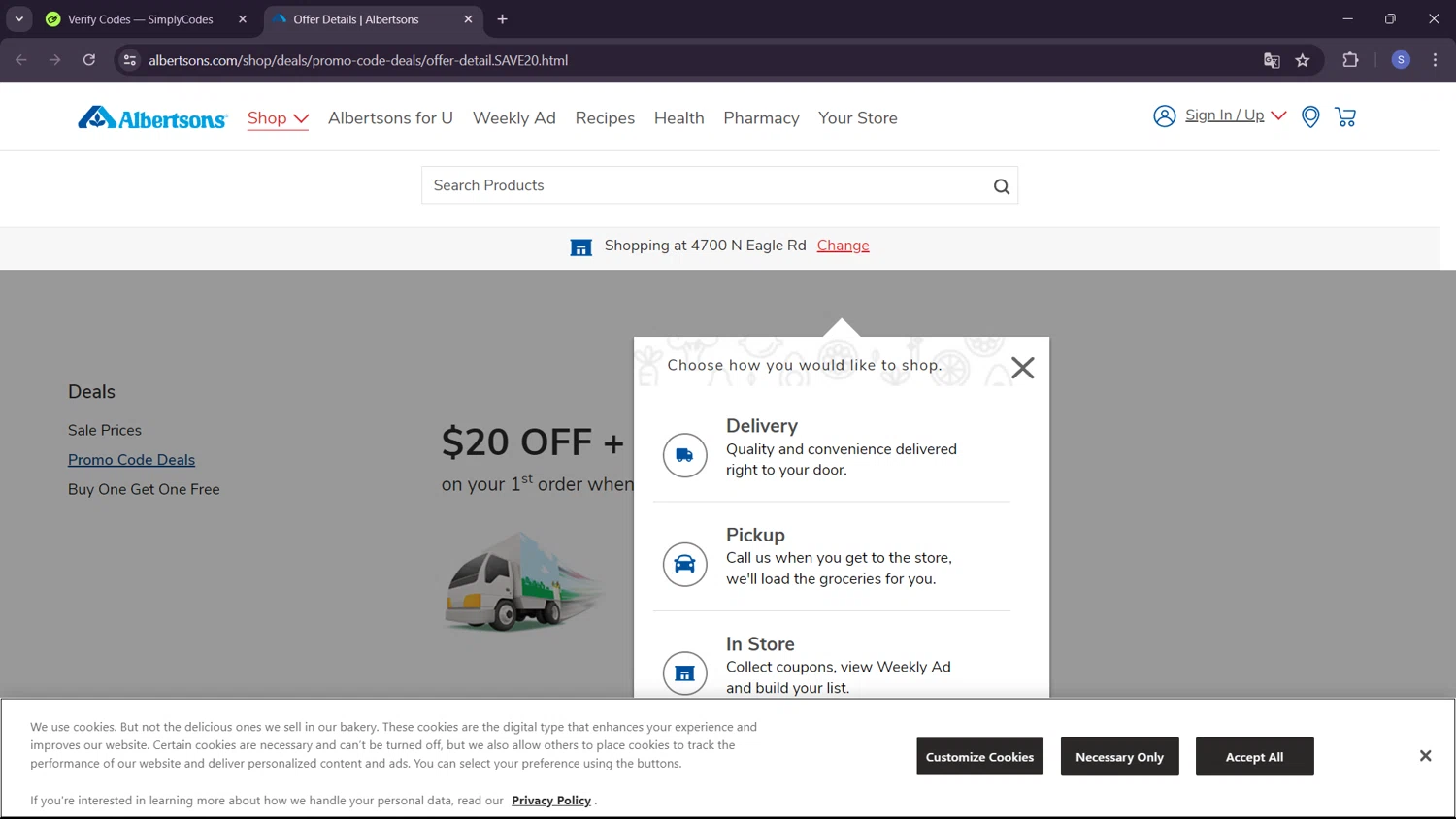
Task: Click the translate page icon
Action: point(1272,60)
